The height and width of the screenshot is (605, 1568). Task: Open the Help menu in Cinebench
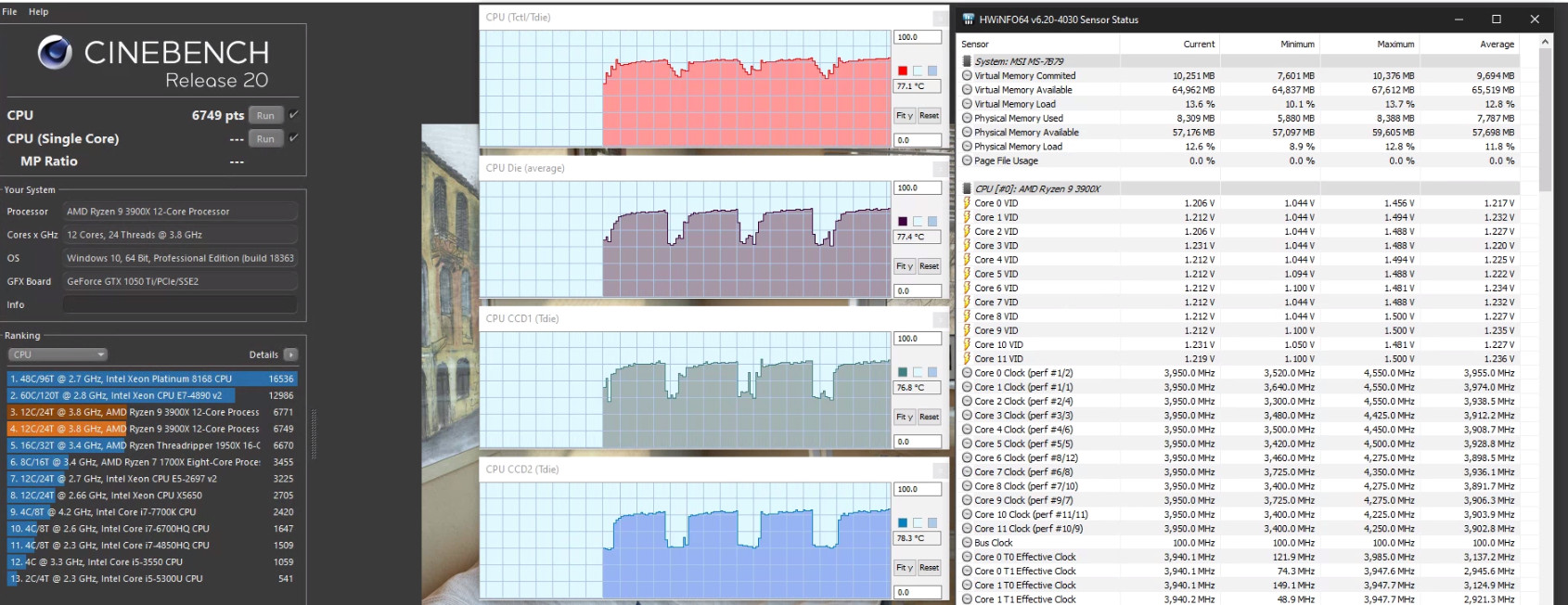click(x=38, y=12)
